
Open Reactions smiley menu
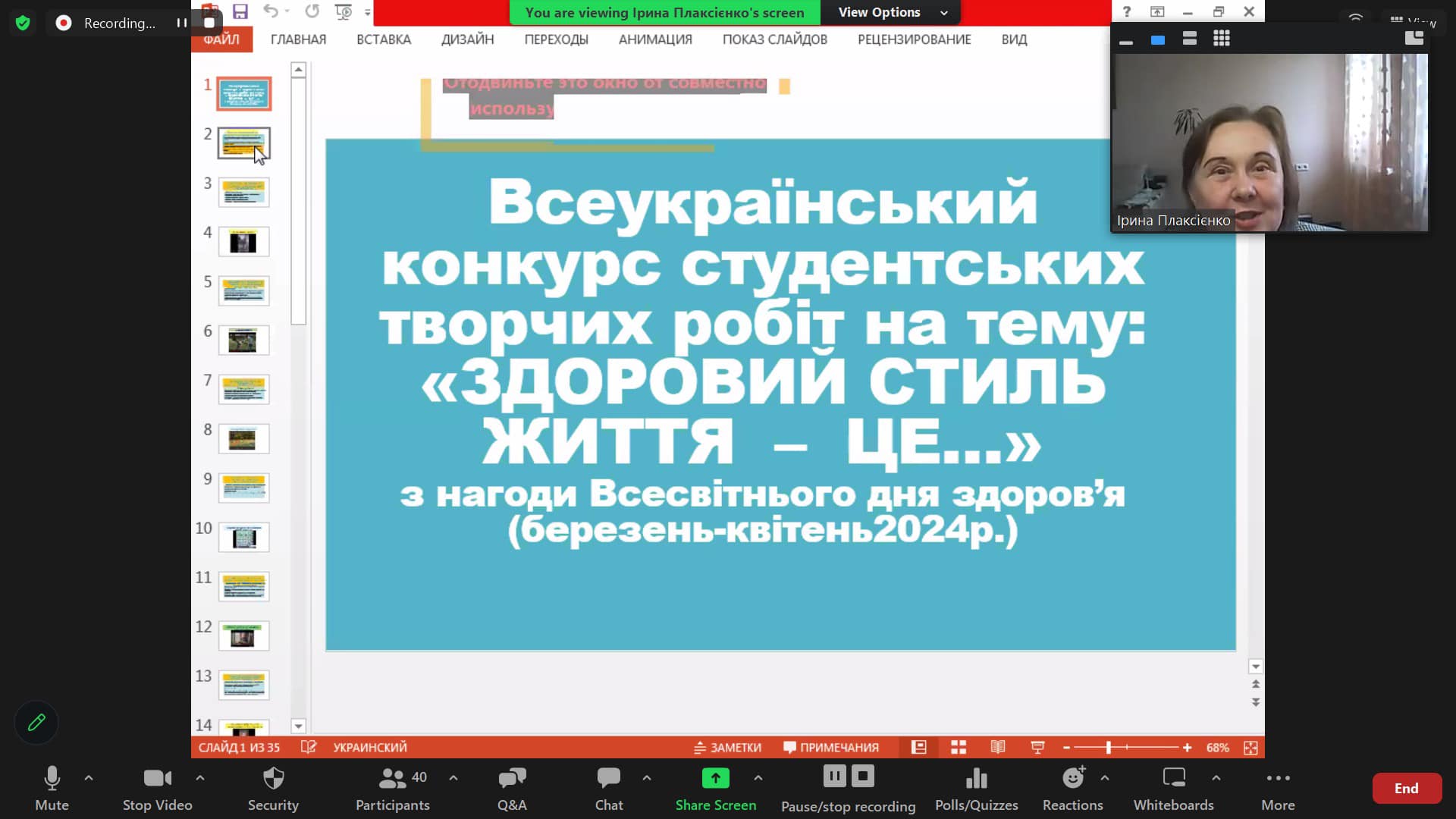1073,789
